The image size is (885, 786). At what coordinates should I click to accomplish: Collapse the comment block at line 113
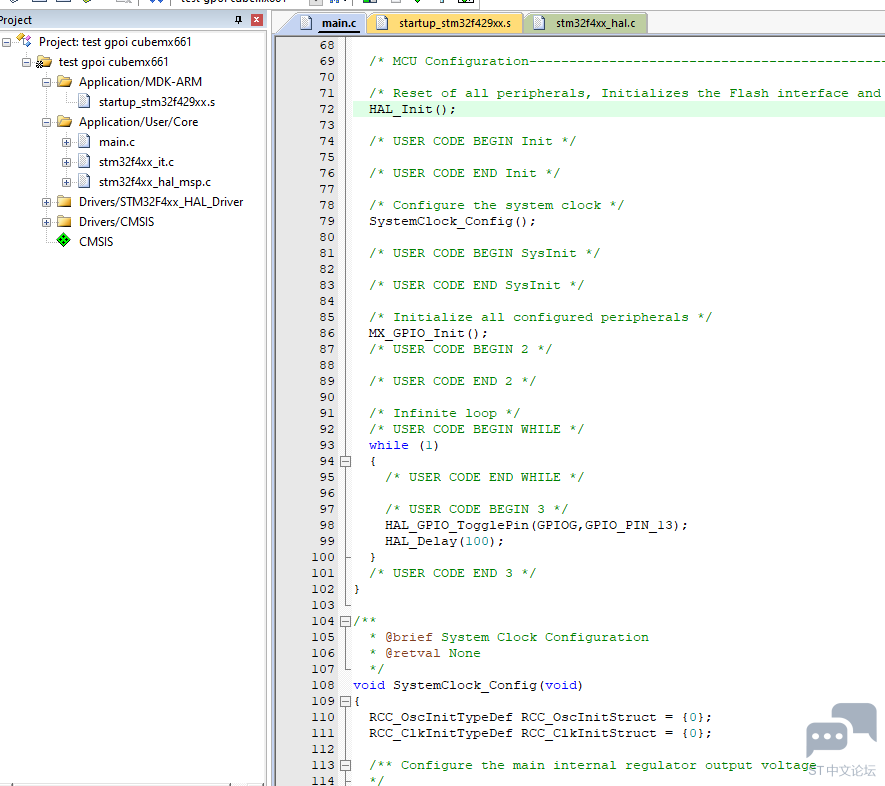[345, 766]
